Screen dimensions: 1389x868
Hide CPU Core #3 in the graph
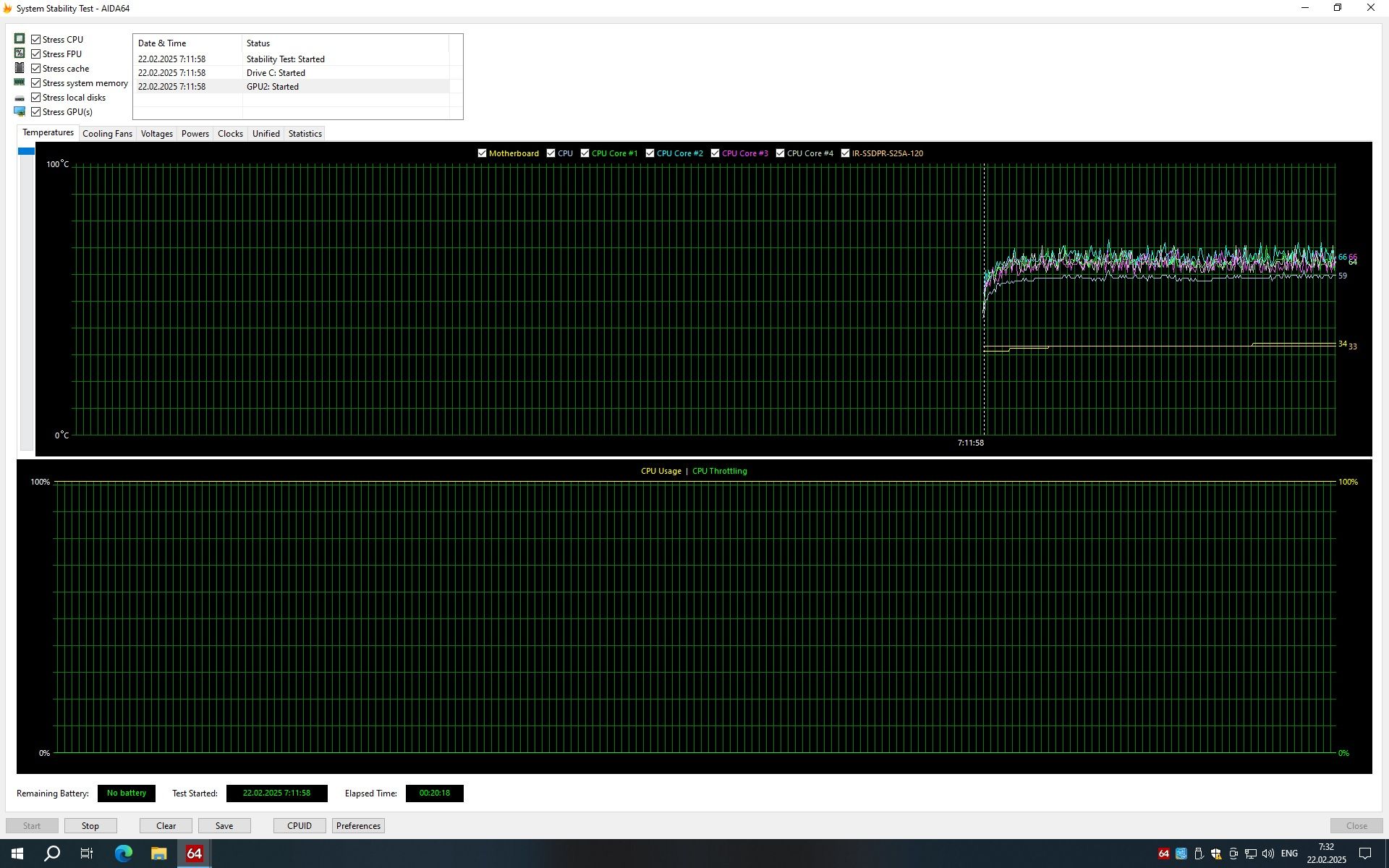click(715, 153)
